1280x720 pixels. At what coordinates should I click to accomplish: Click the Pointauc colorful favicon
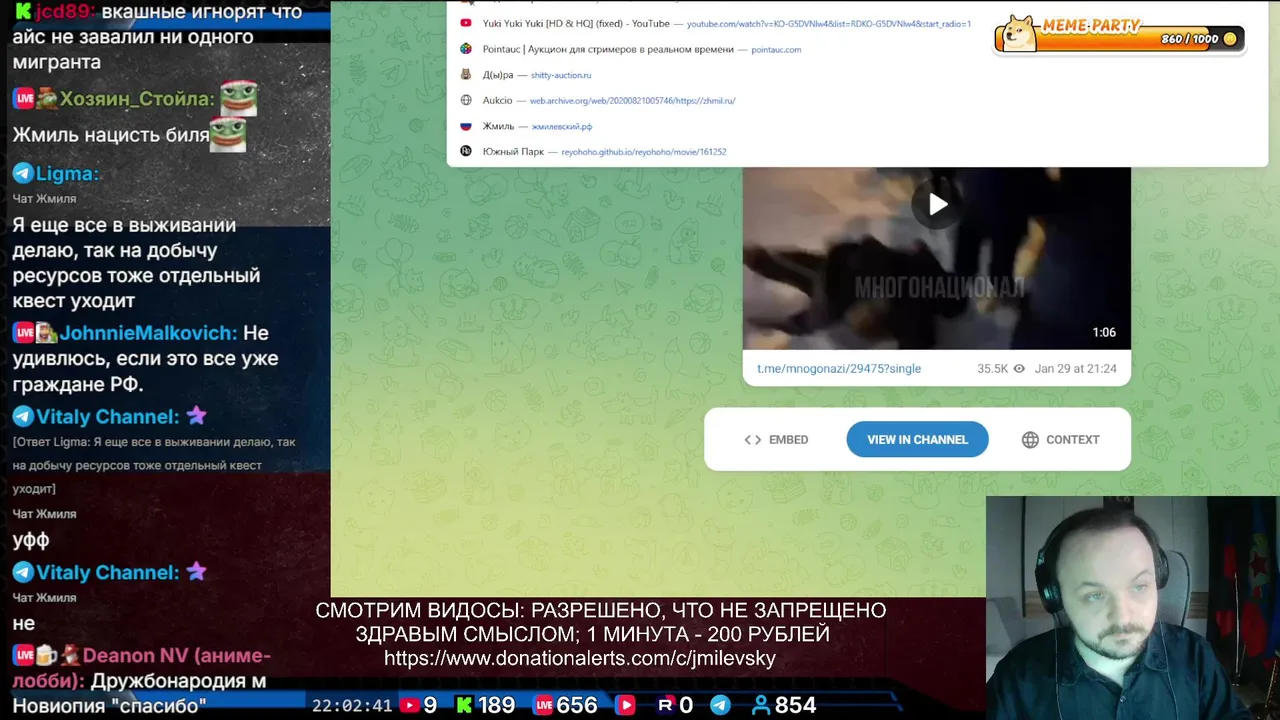point(466,49)
